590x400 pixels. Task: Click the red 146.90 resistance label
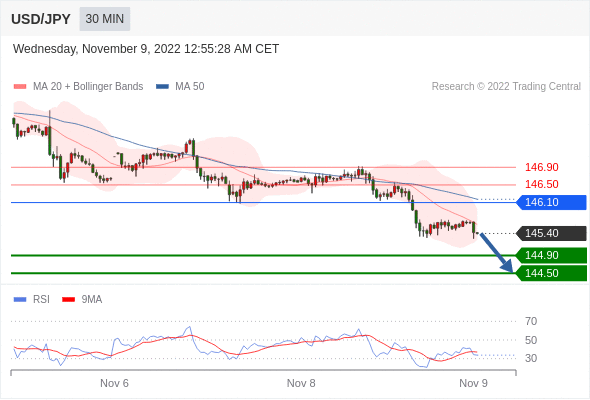[541, 167]
